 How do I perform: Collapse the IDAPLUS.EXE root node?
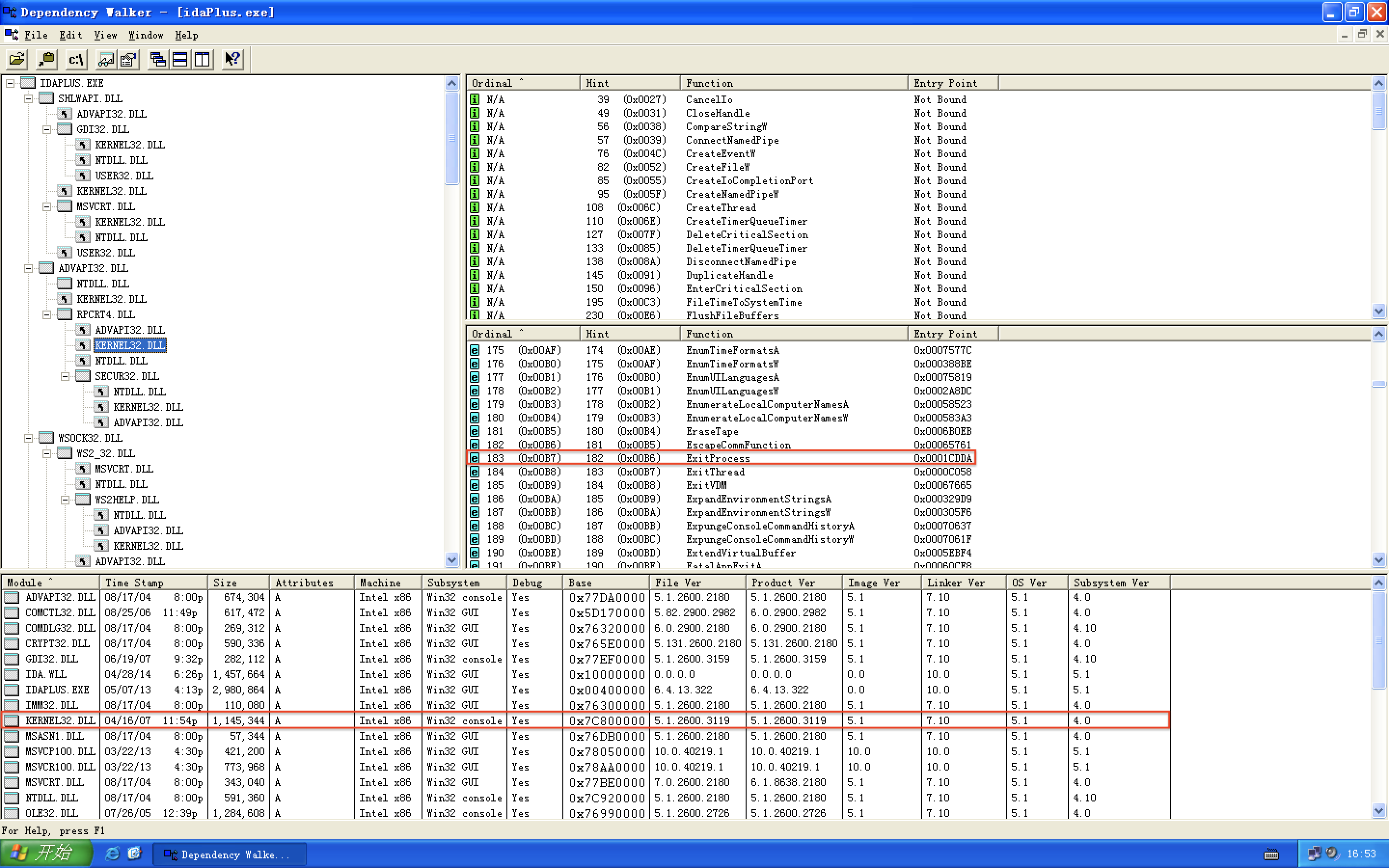point(10,83)
